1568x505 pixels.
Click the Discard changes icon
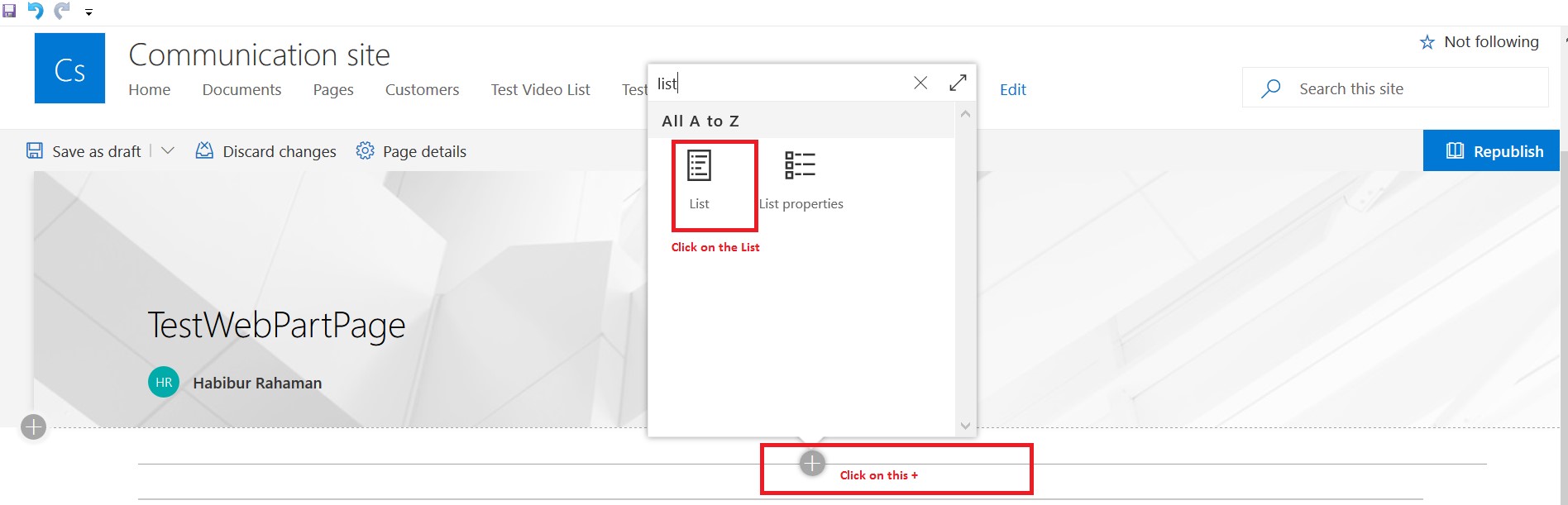(x=204, y=150)
